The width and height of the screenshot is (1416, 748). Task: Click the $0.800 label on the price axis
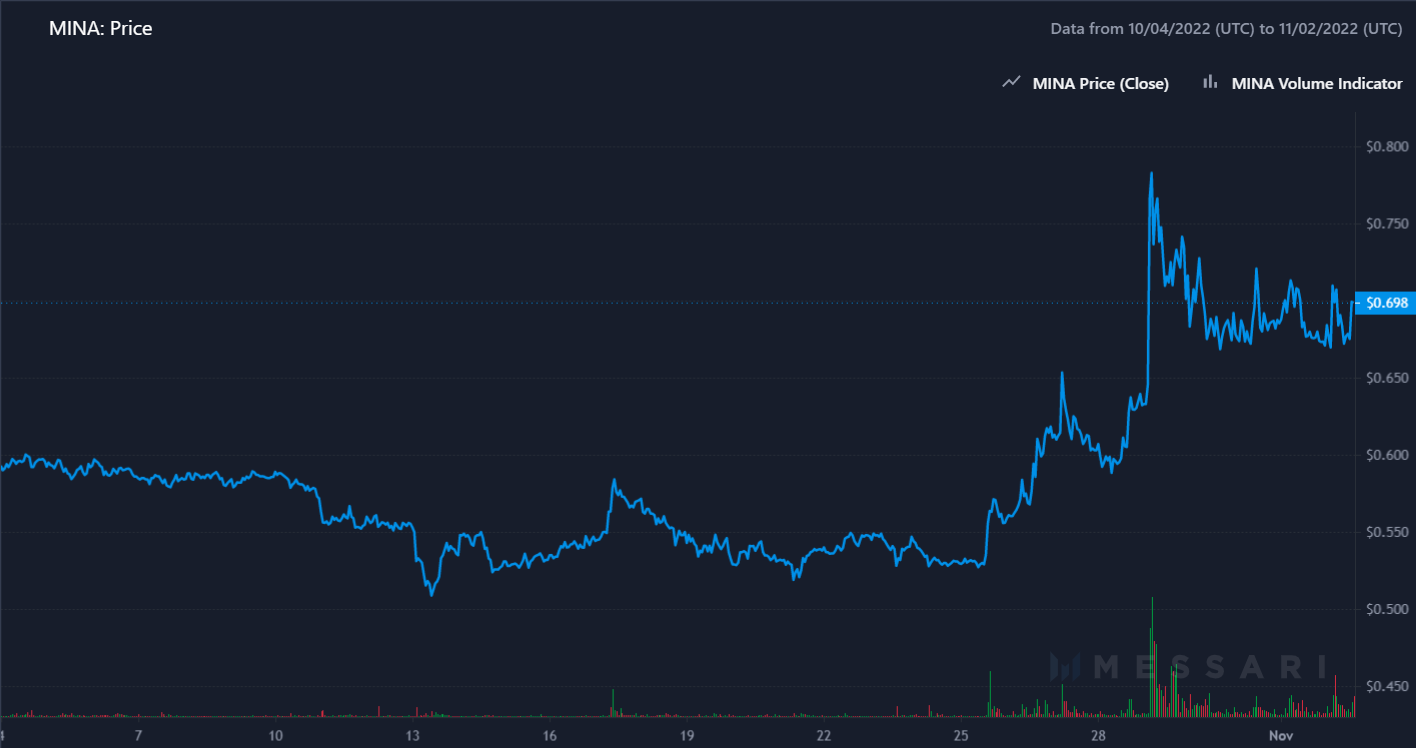pos(1387,147)
